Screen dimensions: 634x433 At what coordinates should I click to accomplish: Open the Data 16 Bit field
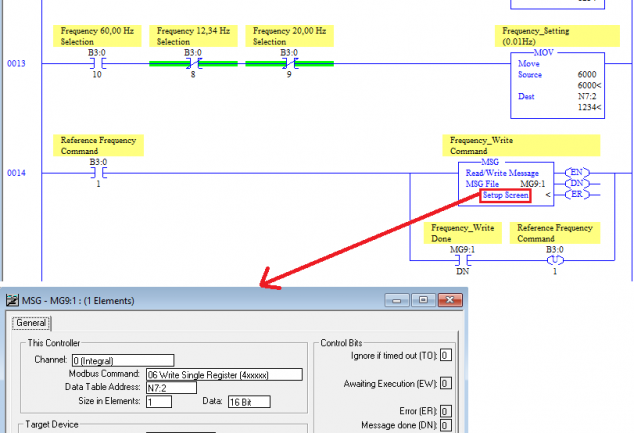249,402
